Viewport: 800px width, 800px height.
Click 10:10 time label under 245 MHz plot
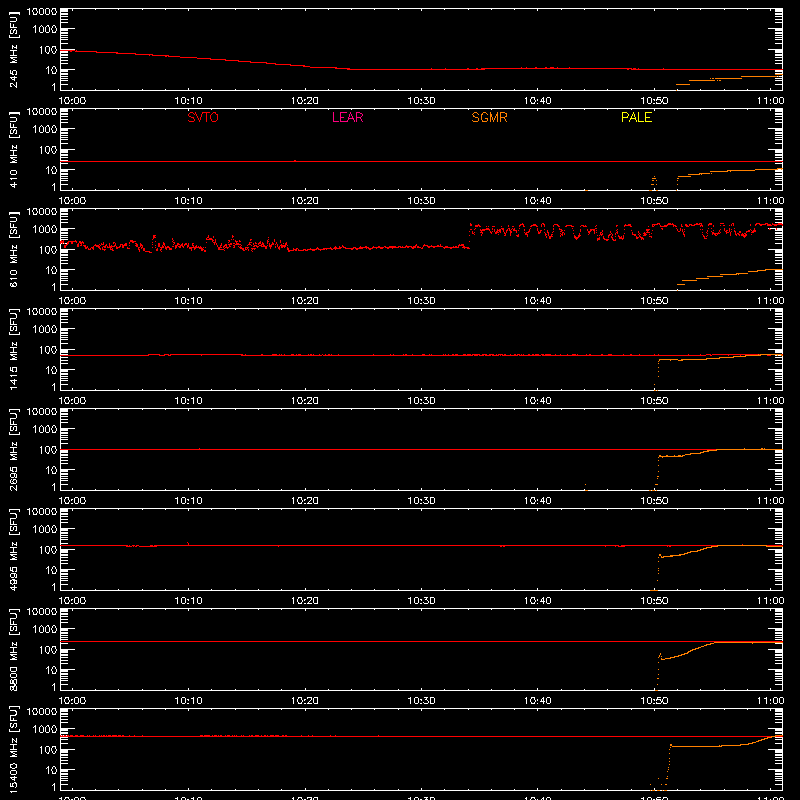[x=188, y=101]
